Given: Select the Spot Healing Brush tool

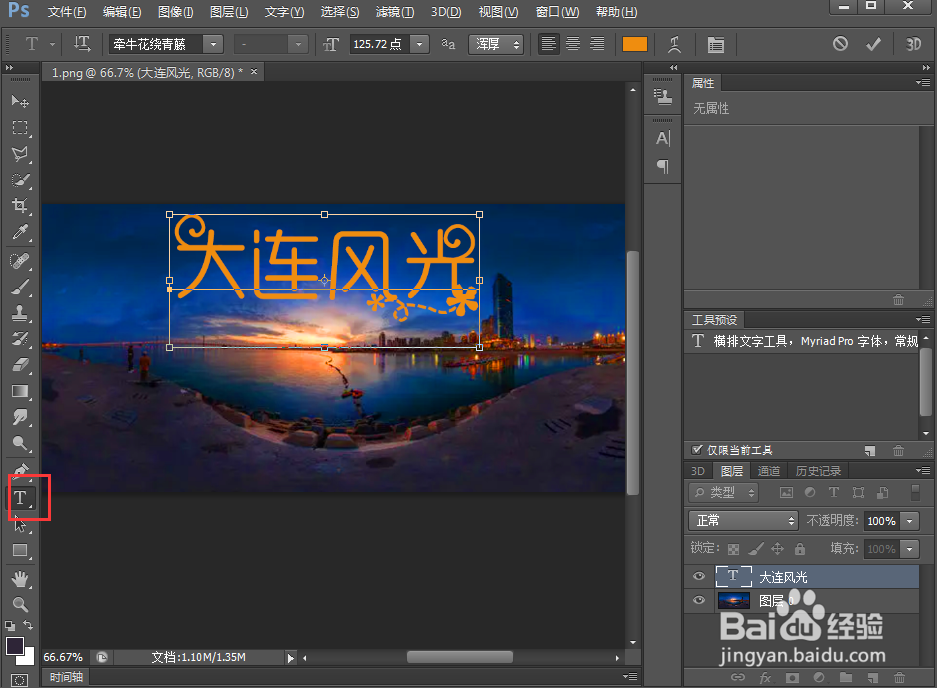Looking at the screenshot, I should [x=20, y=261].
